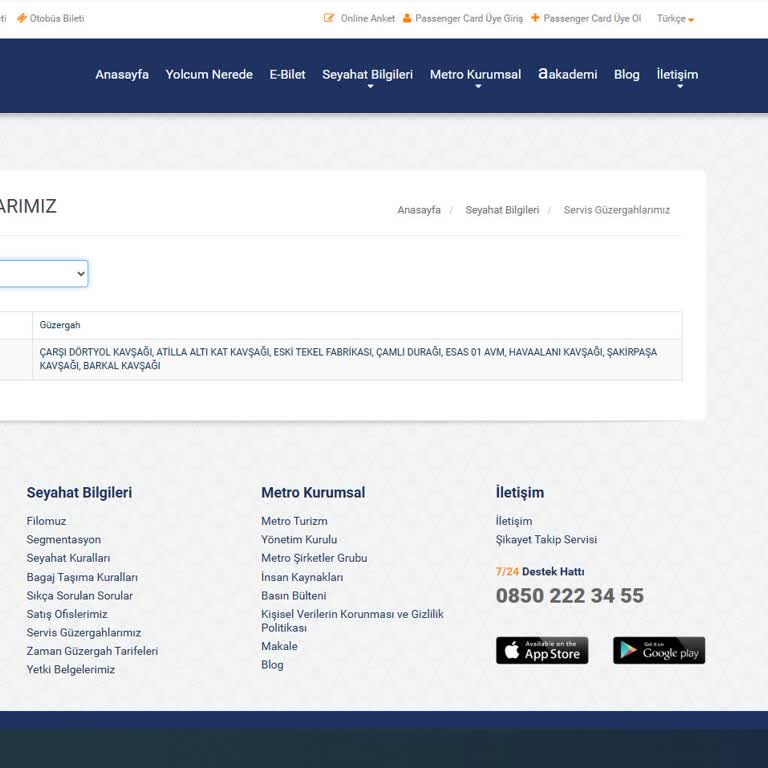Open the Türkçe language dropdown
Image resolution: width=768 pixels, height=768 pixels.
coord(675,19)
